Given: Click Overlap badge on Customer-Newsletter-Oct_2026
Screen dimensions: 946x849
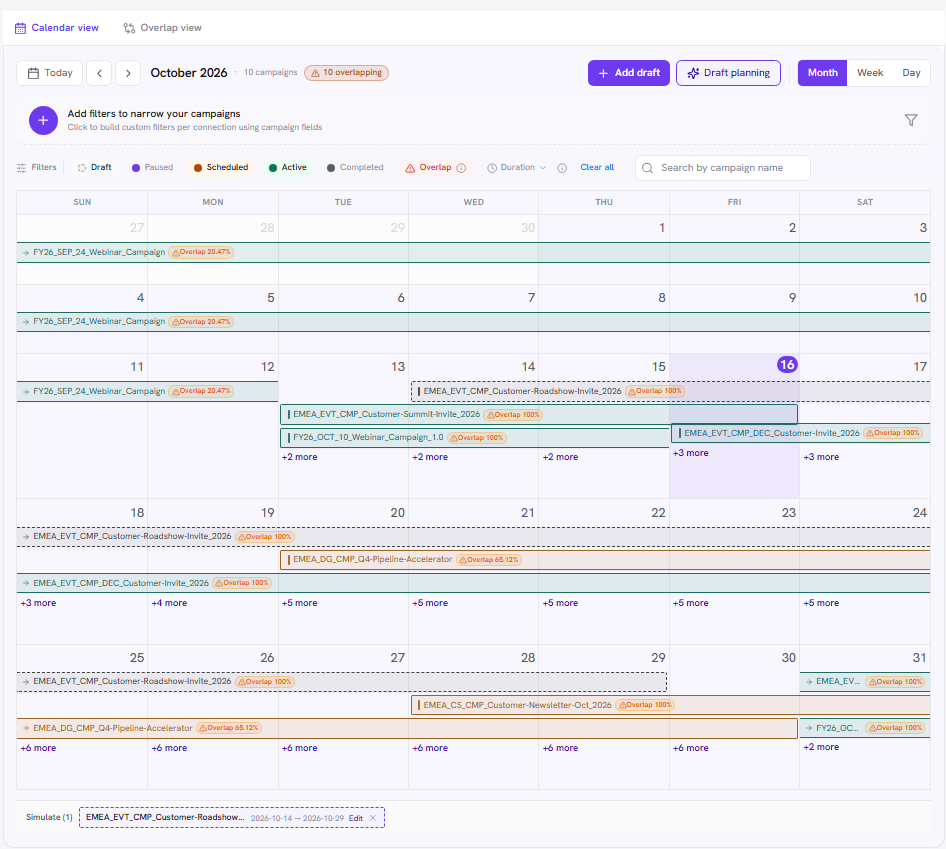Looking at the screenshot, I should [645, 705].
